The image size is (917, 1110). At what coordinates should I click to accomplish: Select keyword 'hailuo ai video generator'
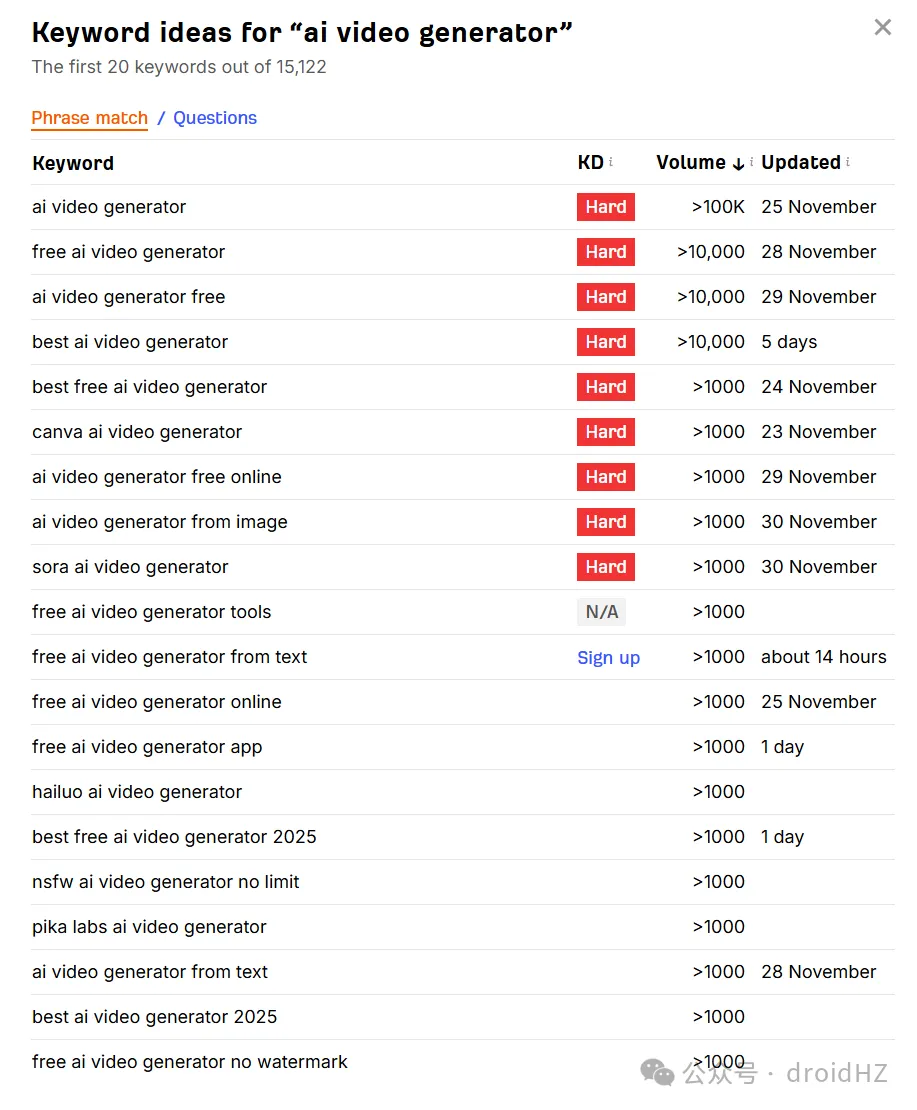pos(137,792)
